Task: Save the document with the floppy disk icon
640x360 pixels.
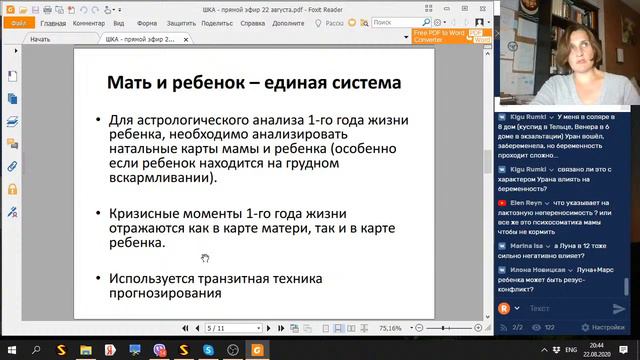Action: [36, 9]
